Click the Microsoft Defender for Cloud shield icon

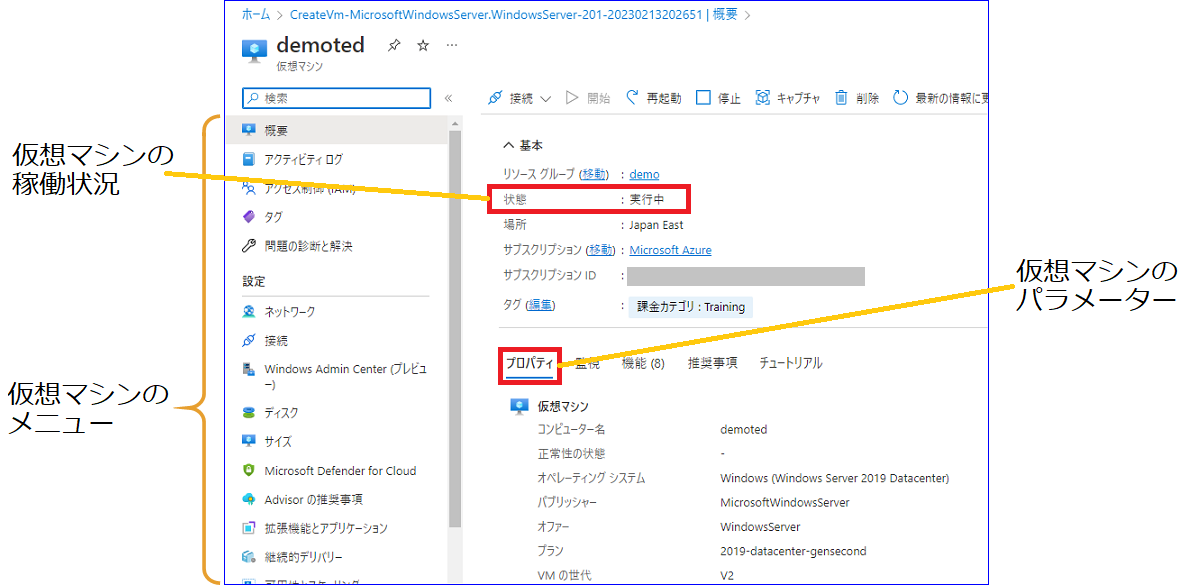point(249,470)
